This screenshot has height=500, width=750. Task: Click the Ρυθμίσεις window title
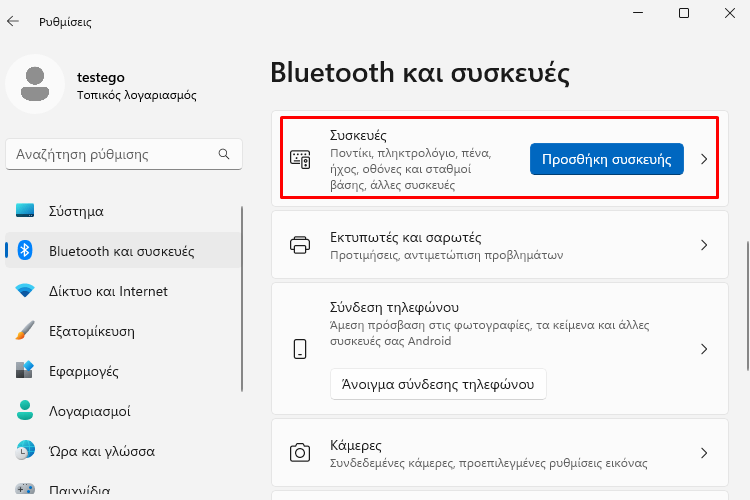click(66, 22)
